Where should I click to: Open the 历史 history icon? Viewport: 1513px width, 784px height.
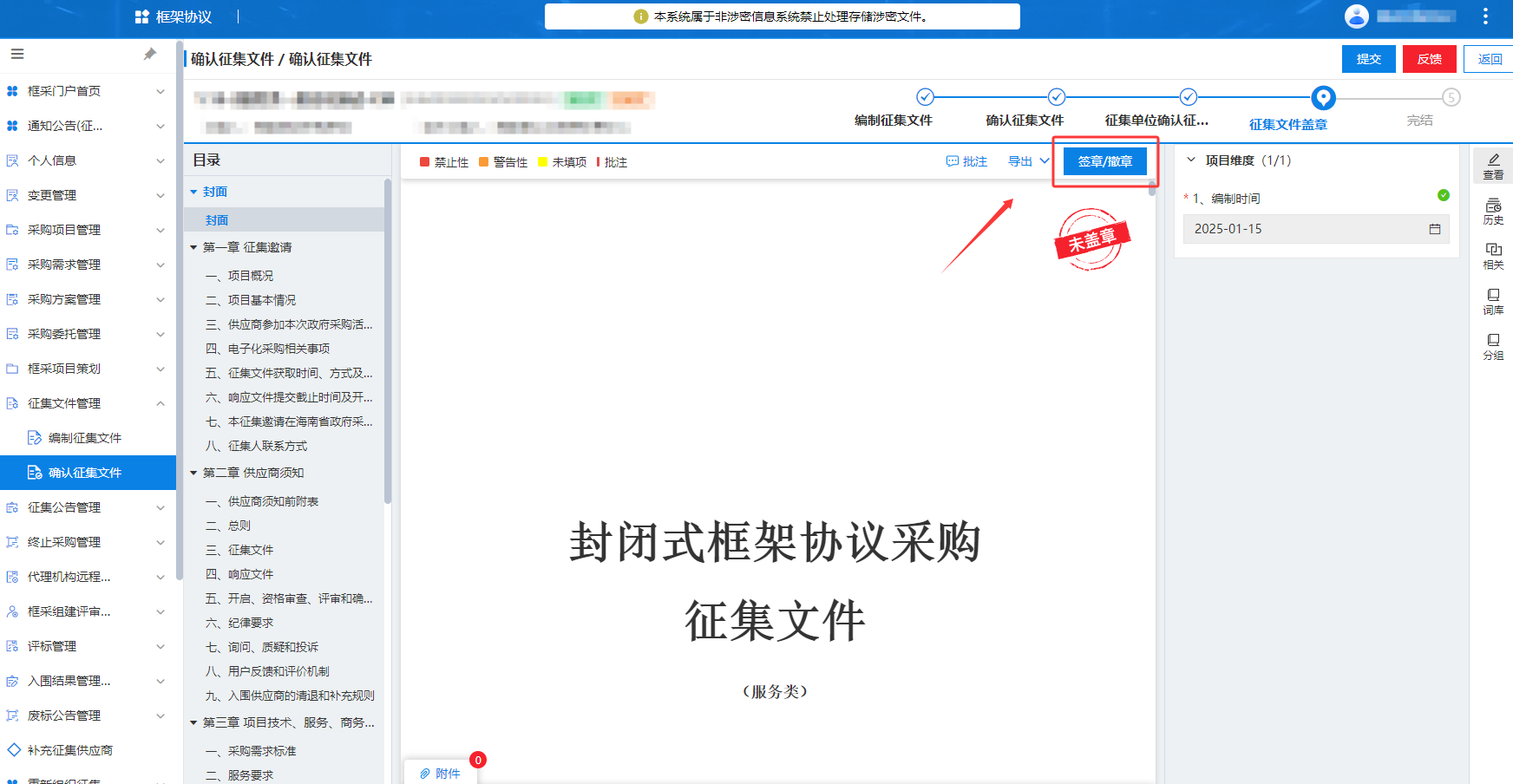(x=1493, y=212)
